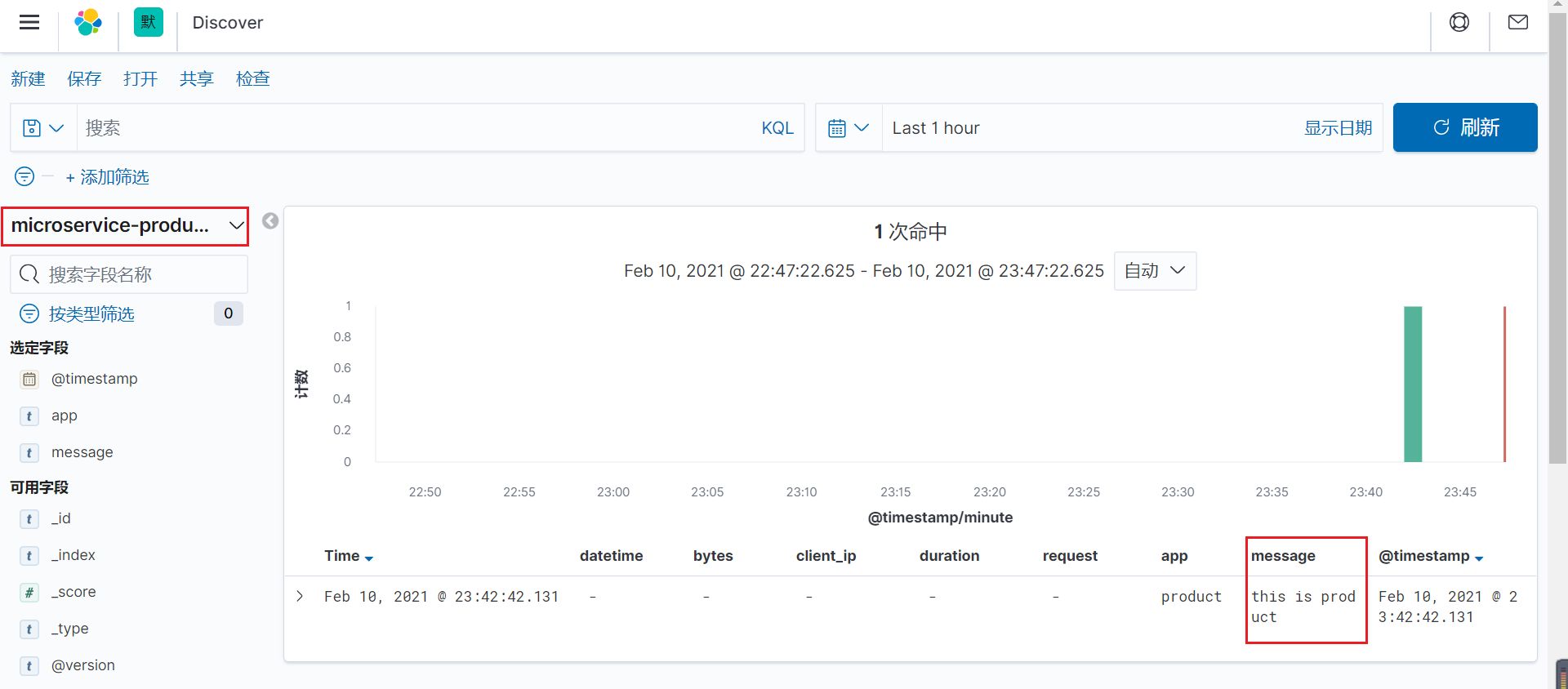1568x689 pixels.
Task: Click the client_ip column header
Action: (826, 556)
